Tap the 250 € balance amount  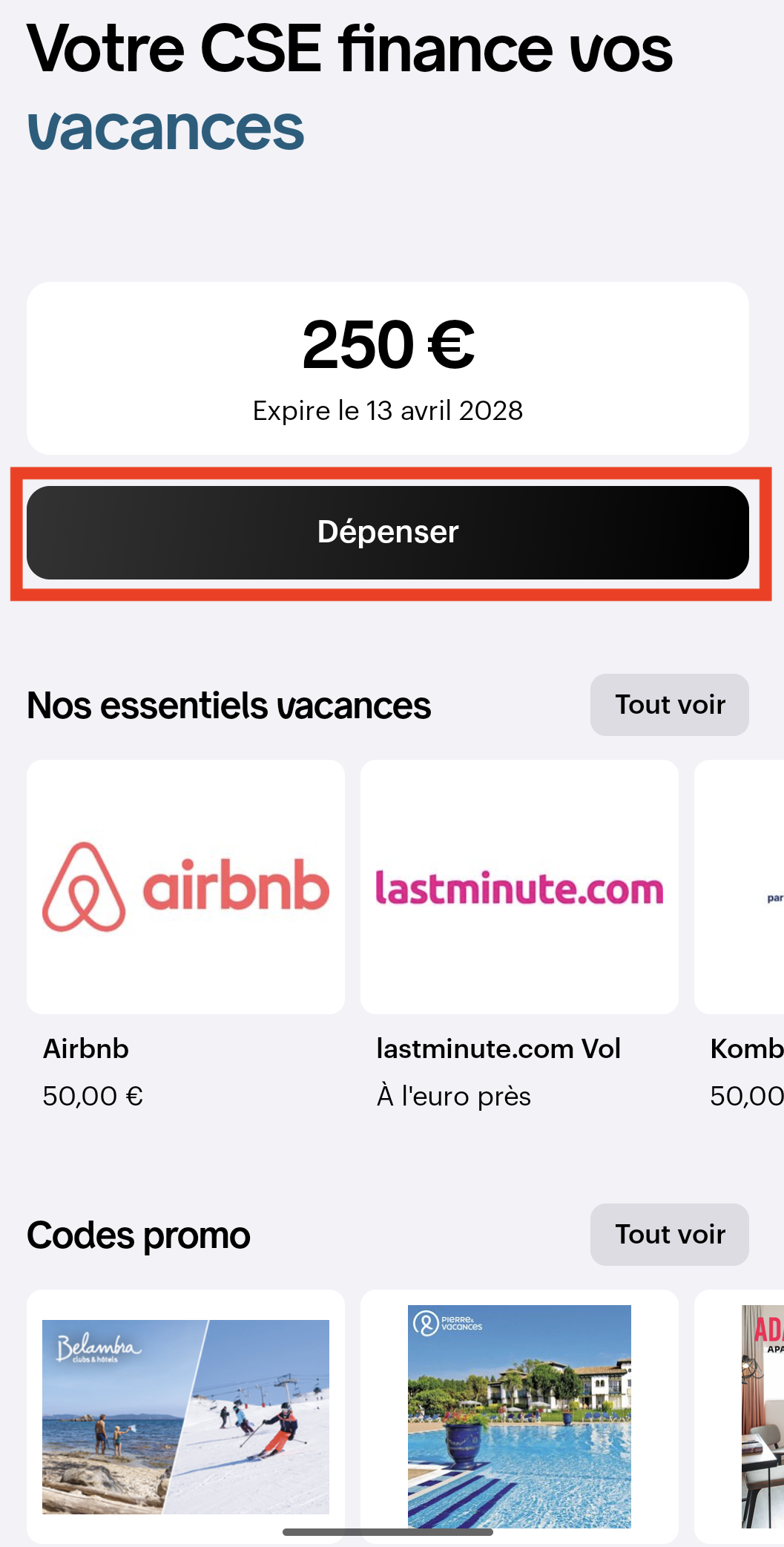point(387,345)
